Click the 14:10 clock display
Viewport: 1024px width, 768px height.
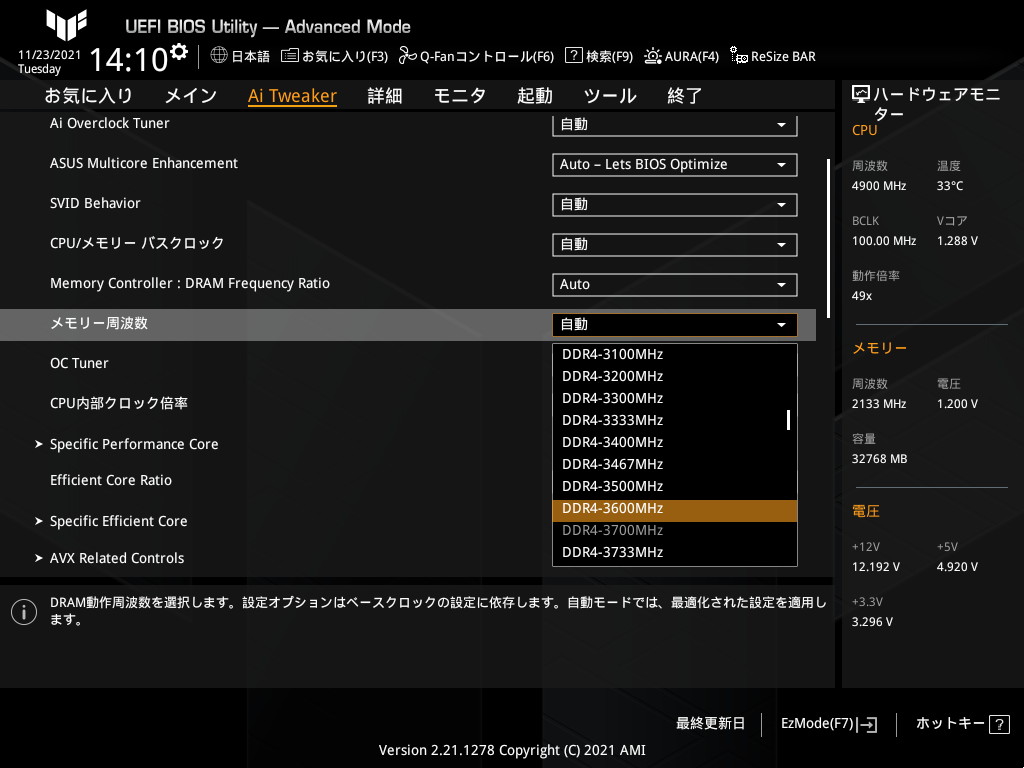(129, 59)
